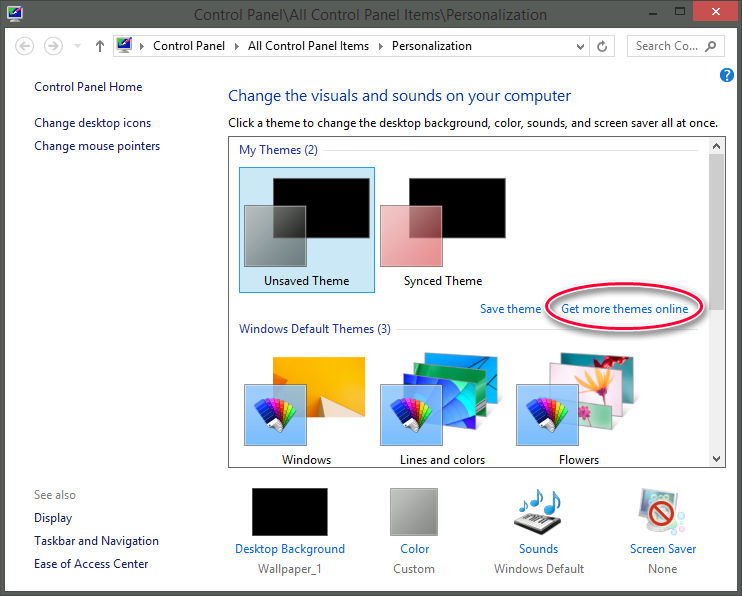Click the theme list scrollbar thumb

coord(716,232)
